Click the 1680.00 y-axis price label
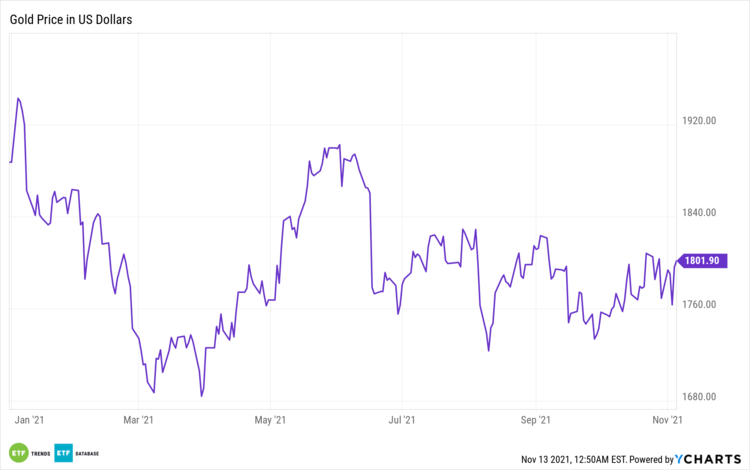The image size is (750, 470). 697,397
